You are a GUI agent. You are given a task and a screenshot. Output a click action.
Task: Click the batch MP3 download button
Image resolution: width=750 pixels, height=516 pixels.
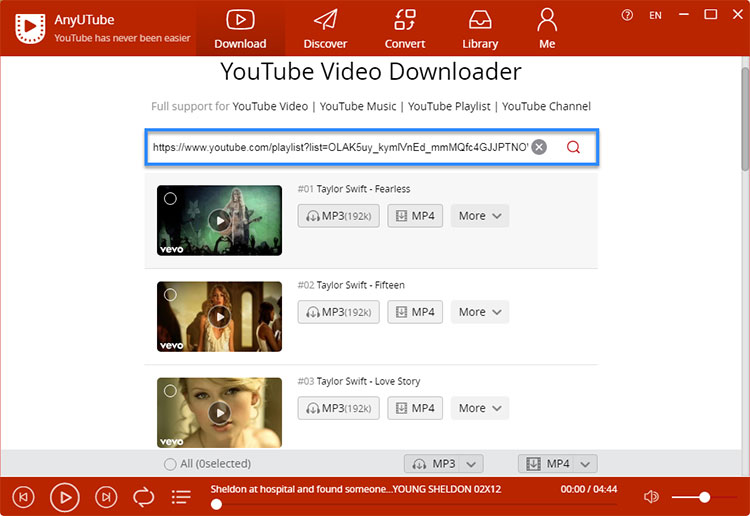[x=432, y=463]
